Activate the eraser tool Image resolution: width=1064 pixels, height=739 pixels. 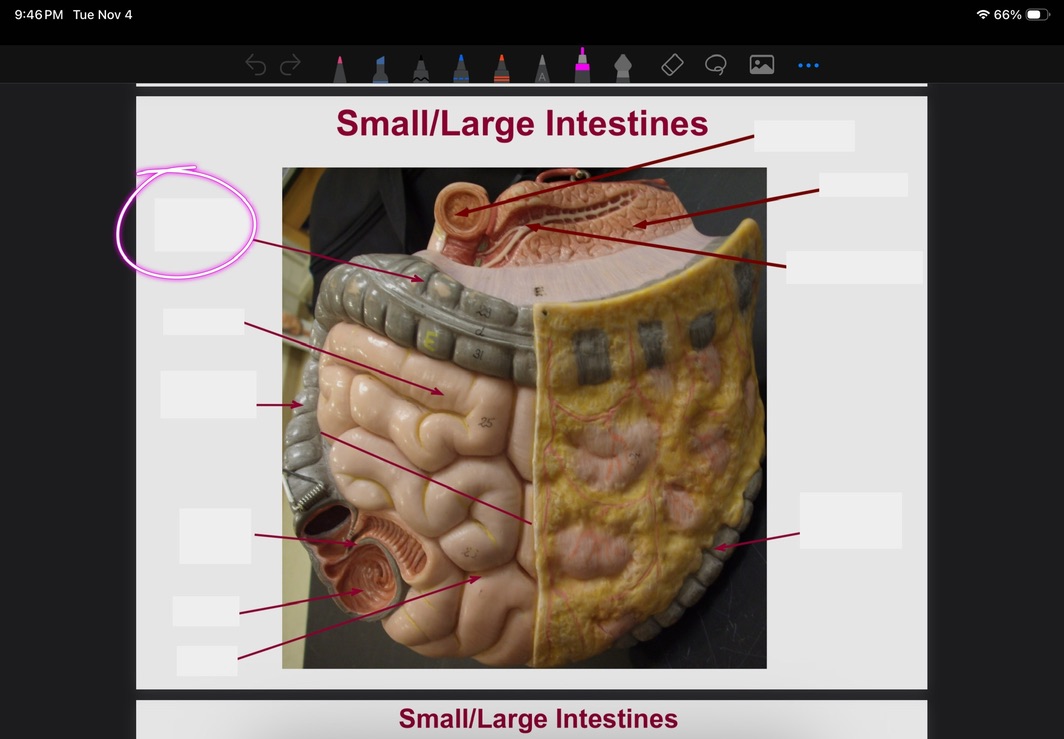672,65
